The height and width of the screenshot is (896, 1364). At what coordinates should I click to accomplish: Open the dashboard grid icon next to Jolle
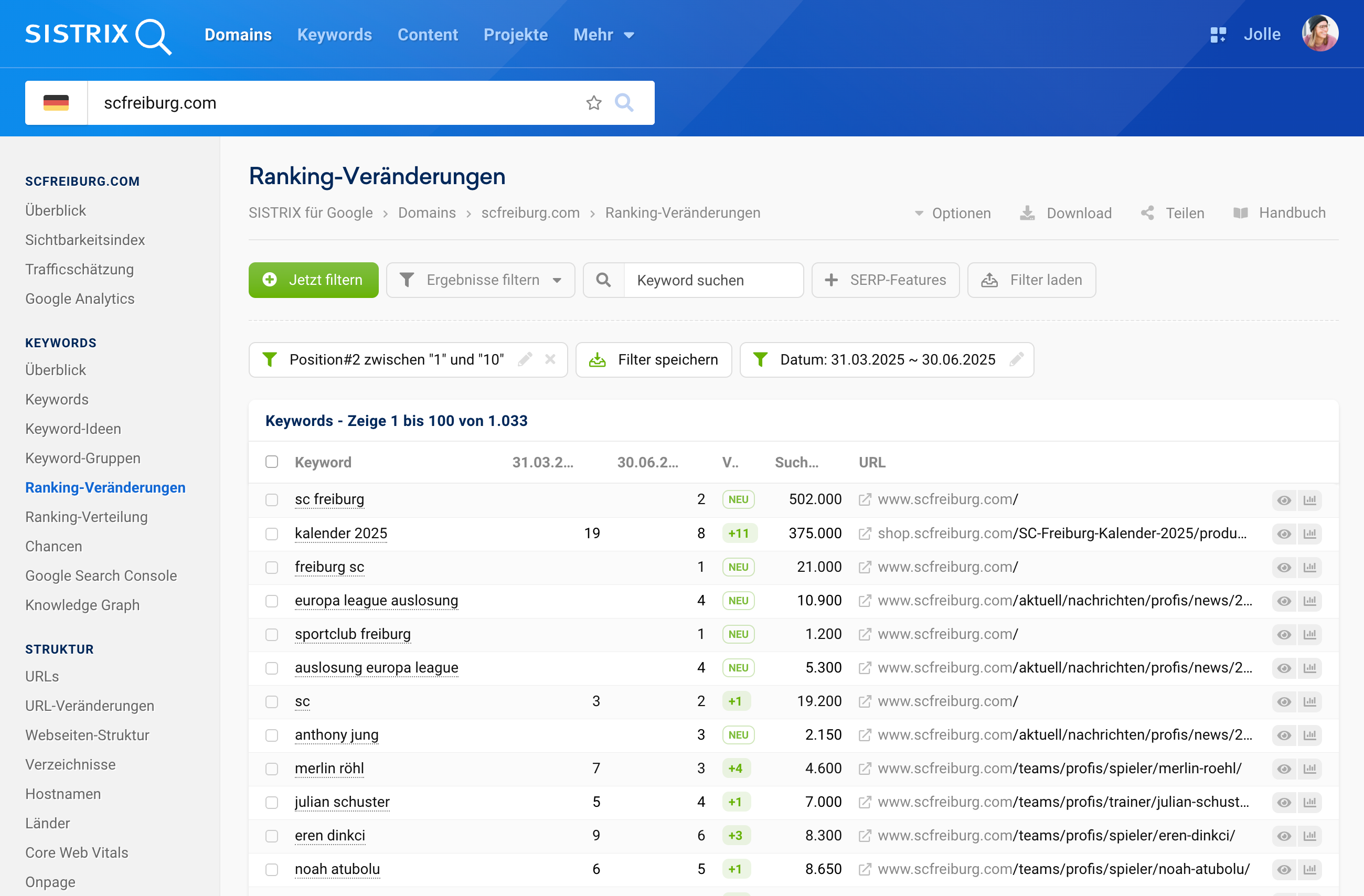click(1218, 35)
